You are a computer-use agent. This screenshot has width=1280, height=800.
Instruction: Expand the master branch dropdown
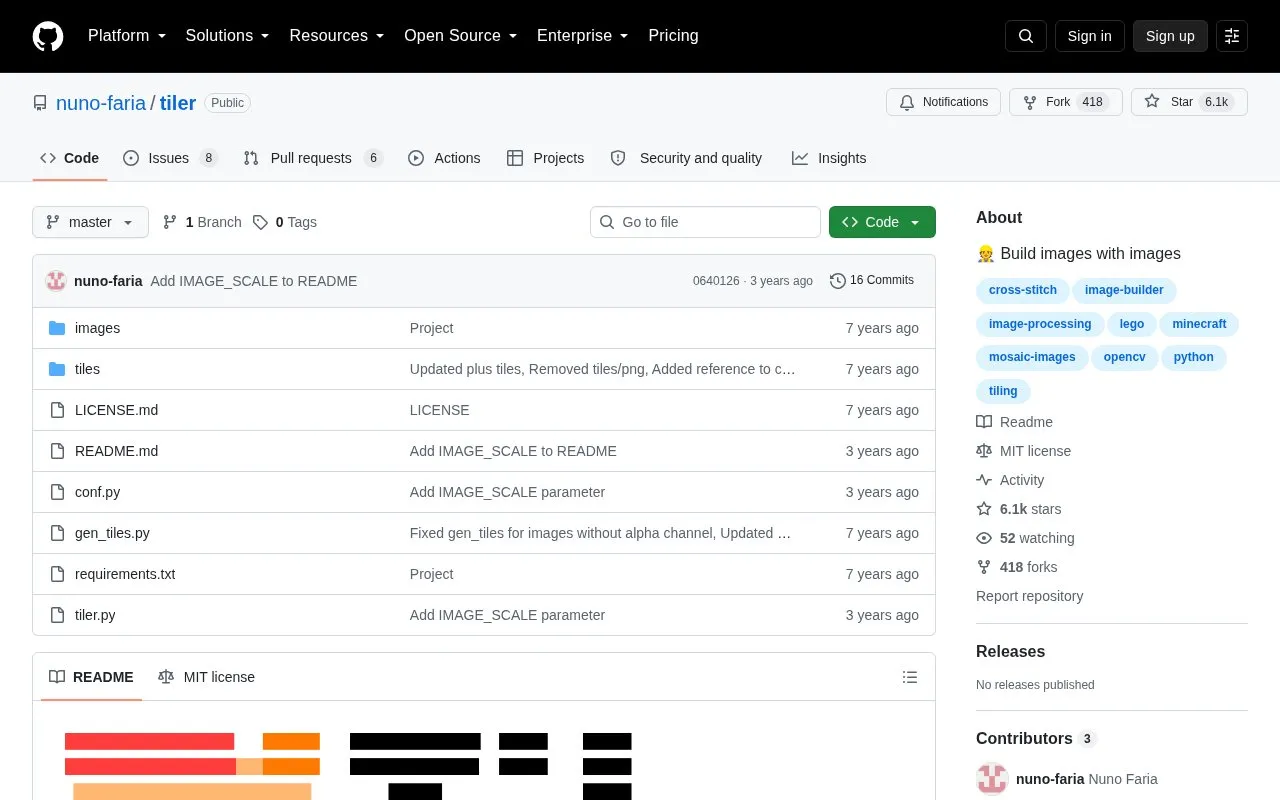(x=90, y=222)
